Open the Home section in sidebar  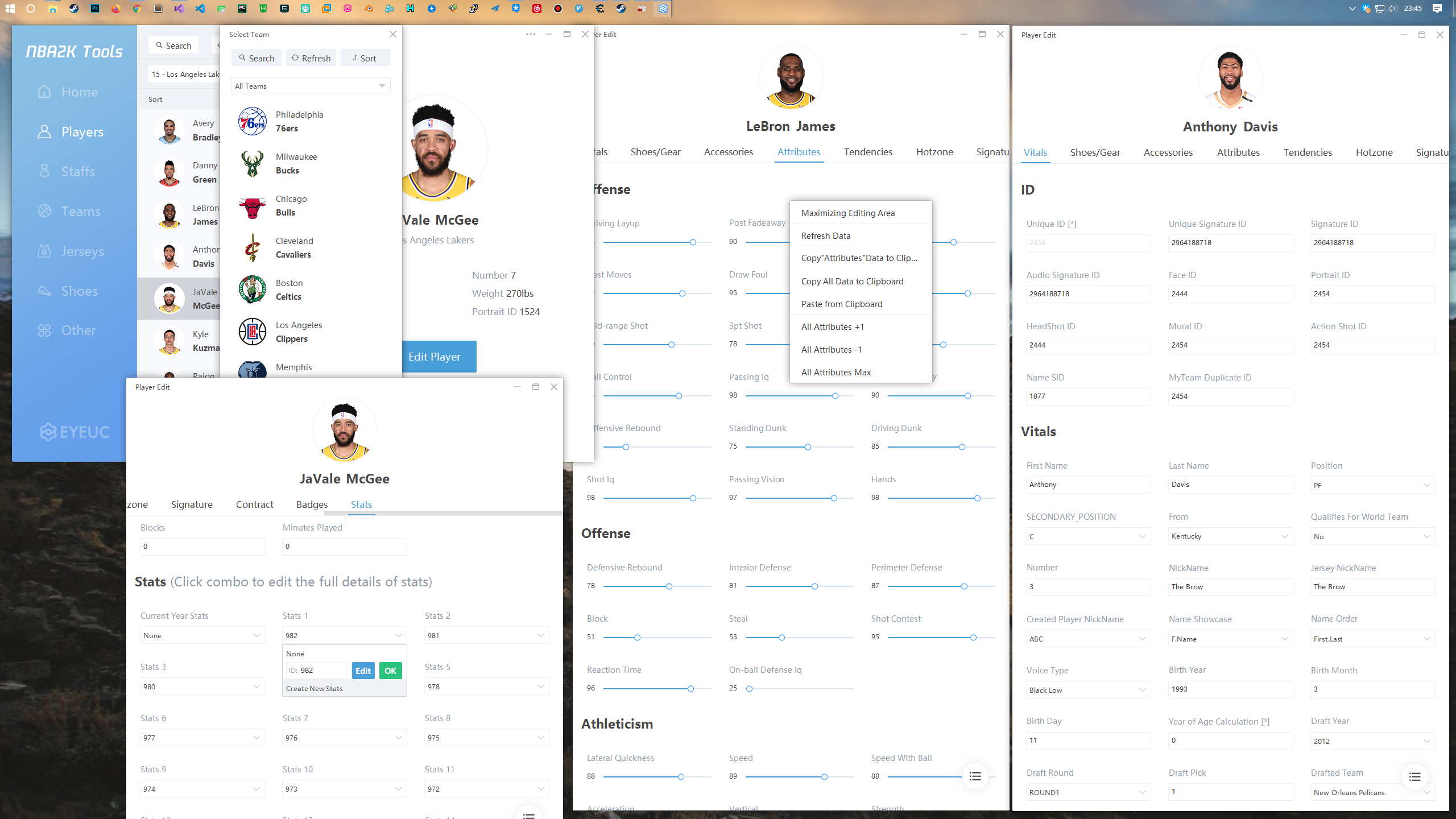click(79, 92)
